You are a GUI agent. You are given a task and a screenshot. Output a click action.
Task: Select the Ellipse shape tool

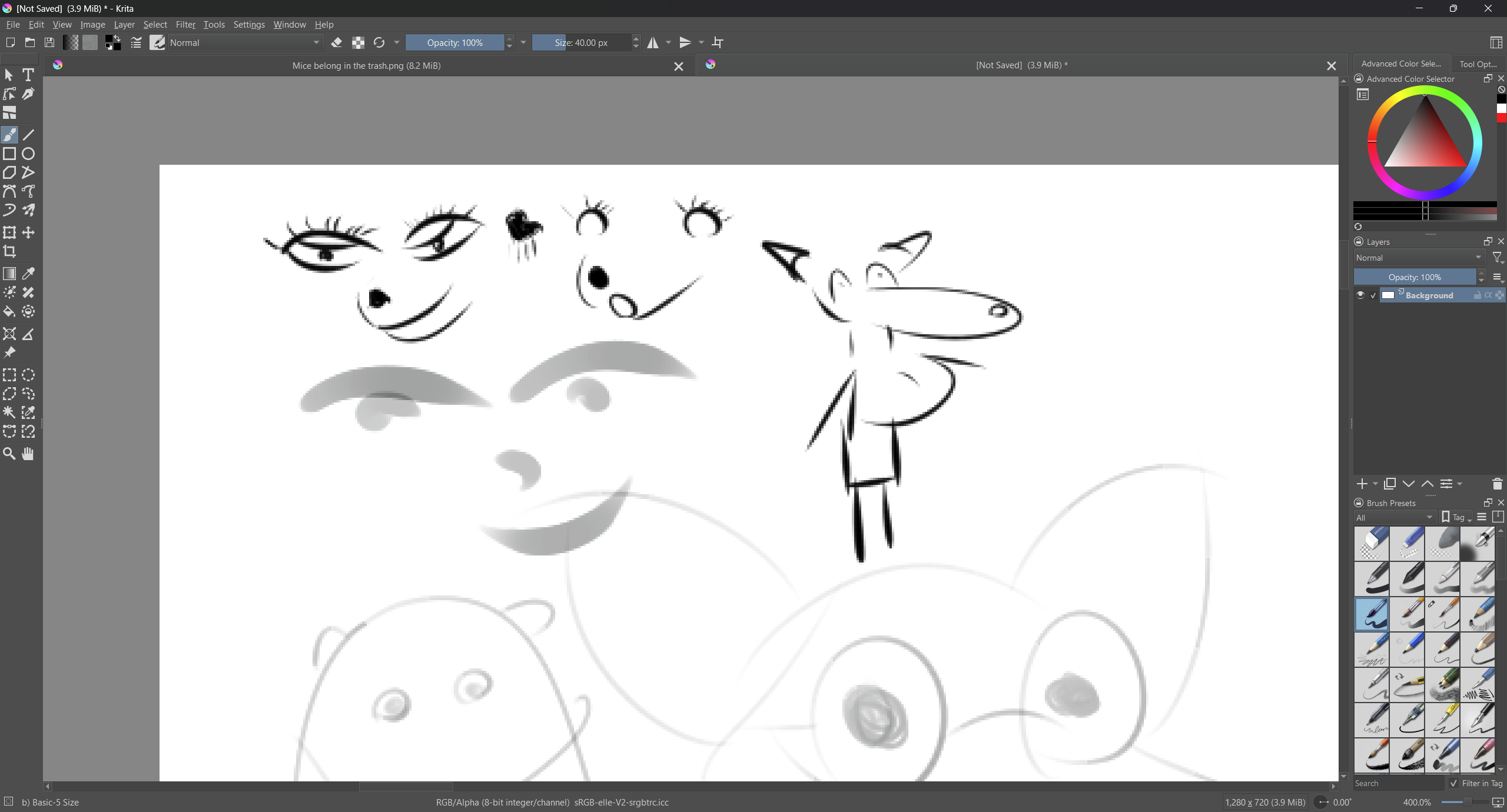coord(28,154)
